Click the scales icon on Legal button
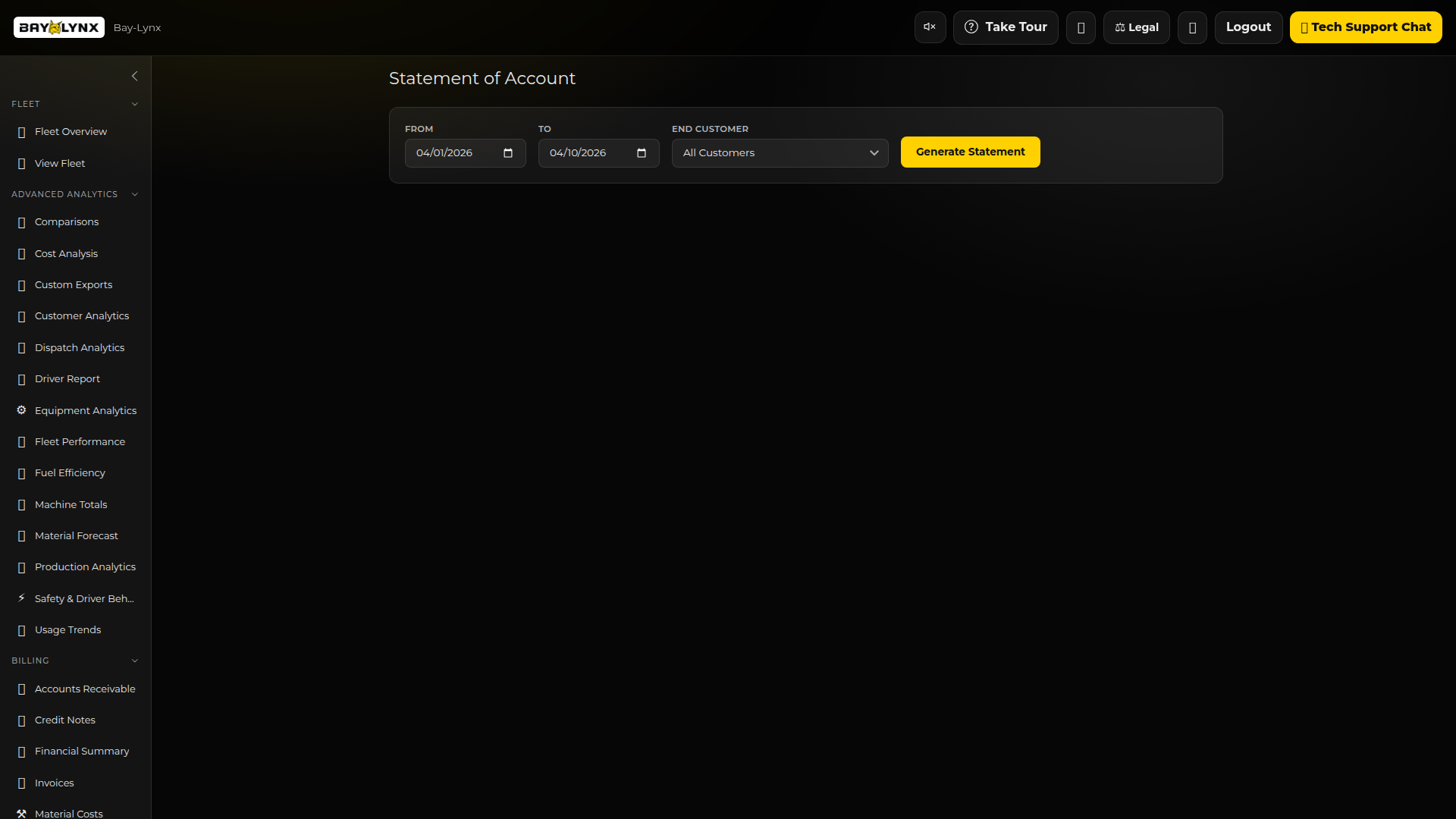 pyautogui.click(x=1120, y=27)
